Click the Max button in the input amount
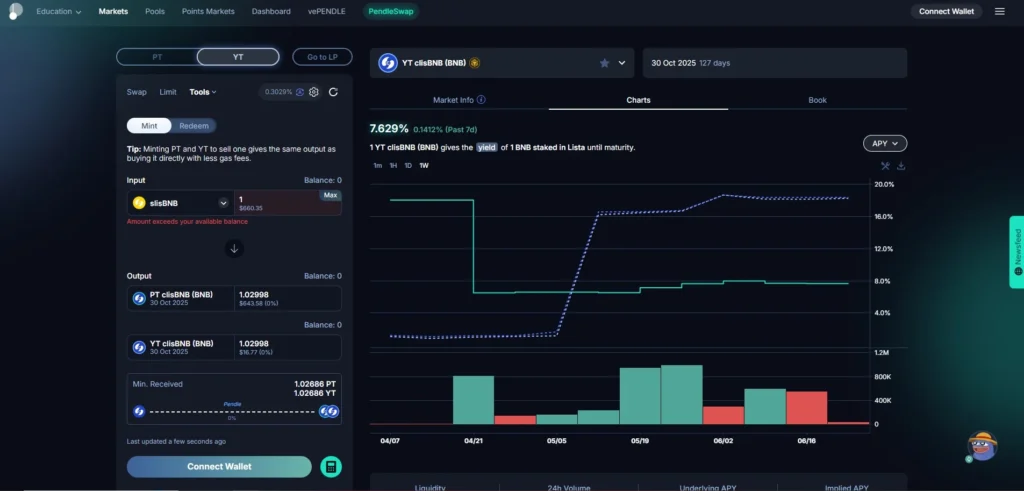 pos(330,195)
